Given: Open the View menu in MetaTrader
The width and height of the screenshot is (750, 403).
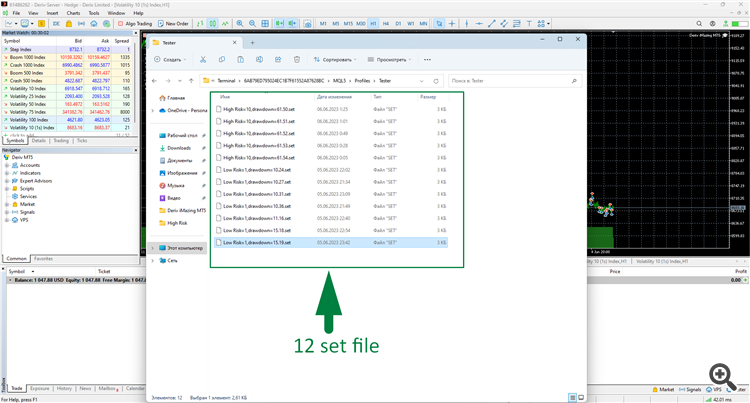Looking at the screenshot, I should pyautogui.click(x=33, y=13).
